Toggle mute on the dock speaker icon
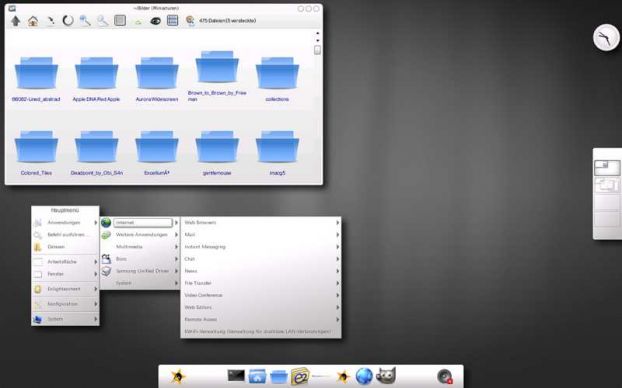 point(445,376)
